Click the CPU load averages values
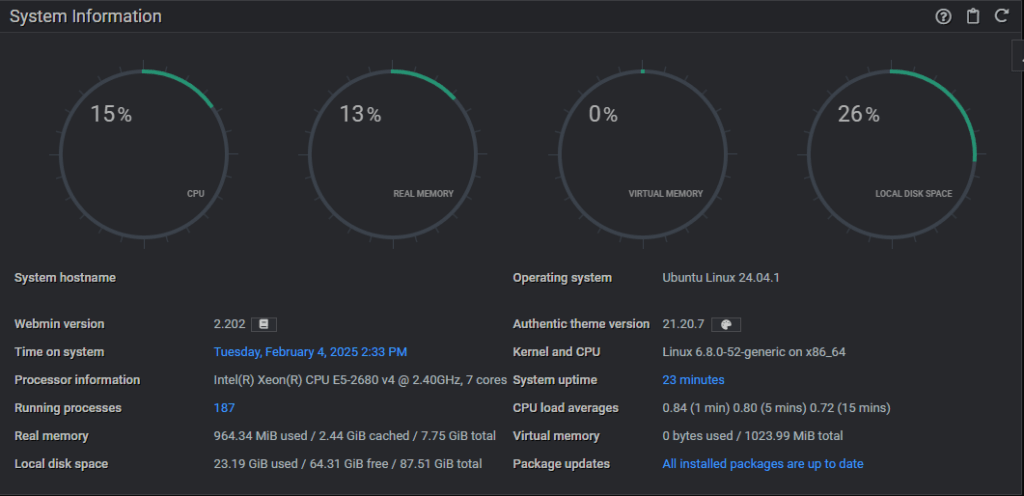The image size is (1024, 496). (x=776, y=408)
